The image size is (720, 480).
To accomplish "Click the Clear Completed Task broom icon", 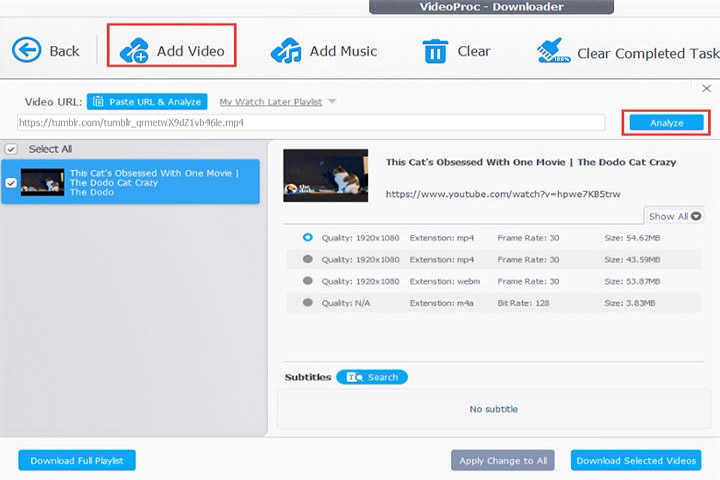I will click(553, 51).
